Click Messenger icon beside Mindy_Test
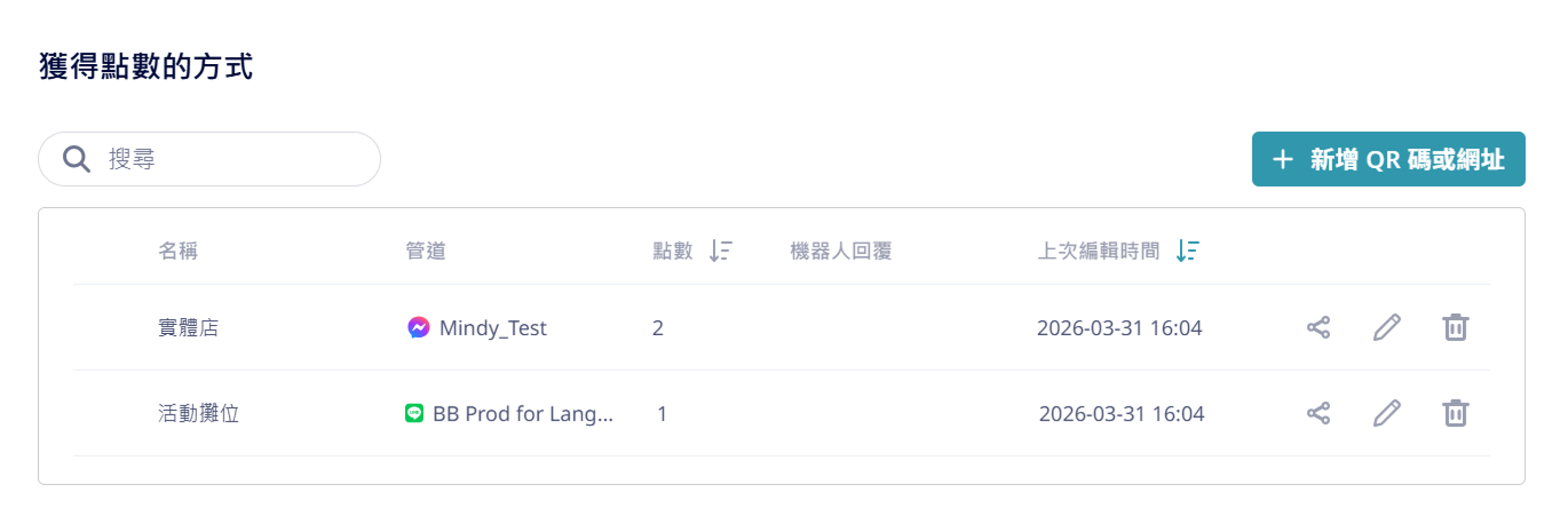This screenshot has height=532, width=1568. pos(418,328)
